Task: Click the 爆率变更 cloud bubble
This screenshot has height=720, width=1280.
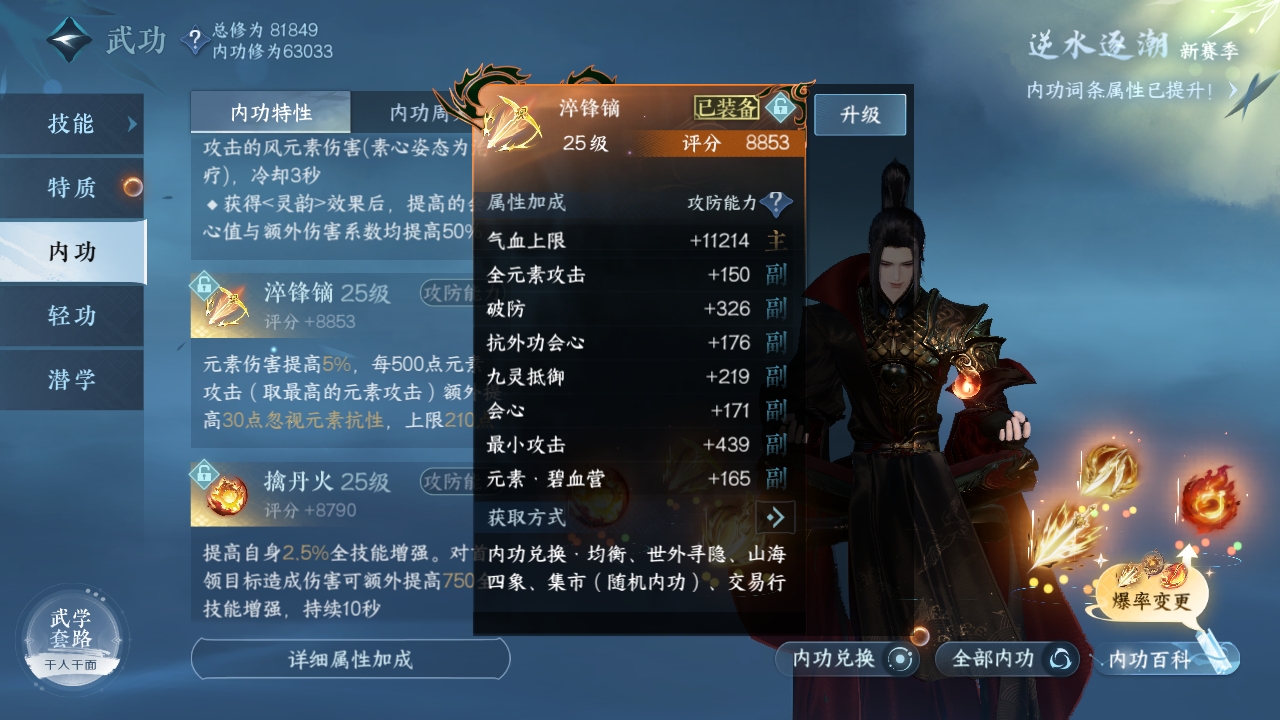Action: click(x=1150, y=594)
